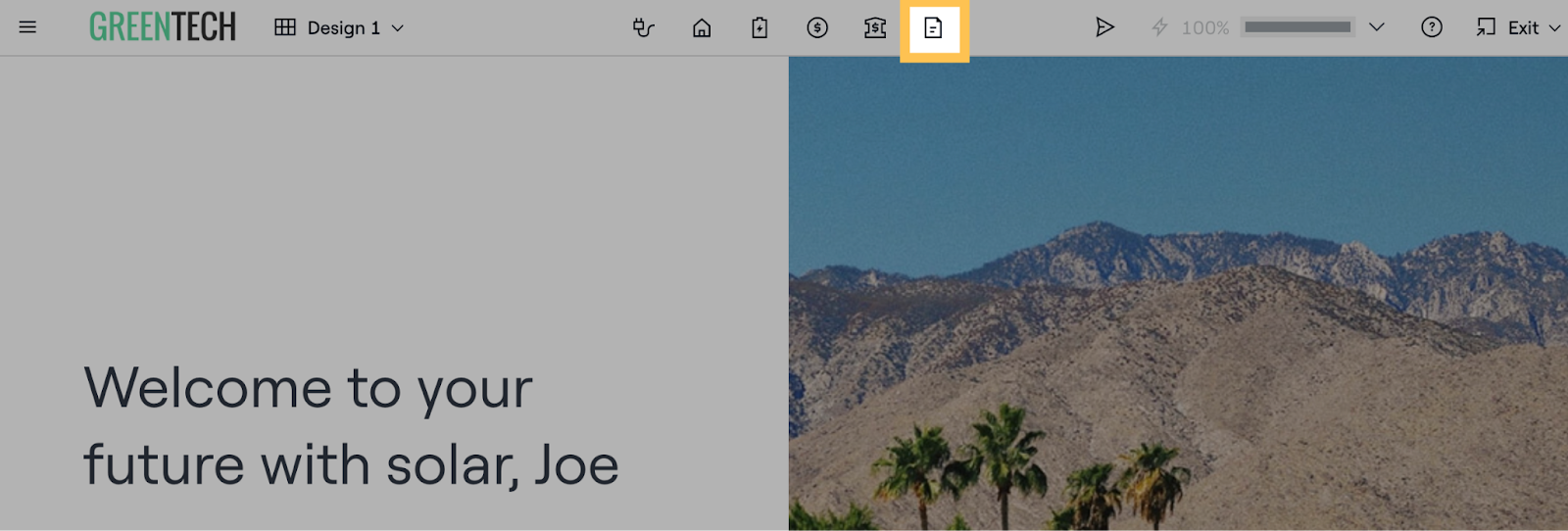Screen dimensions: 1568x531
Task: Go to the home section icon
Action: 702,27
